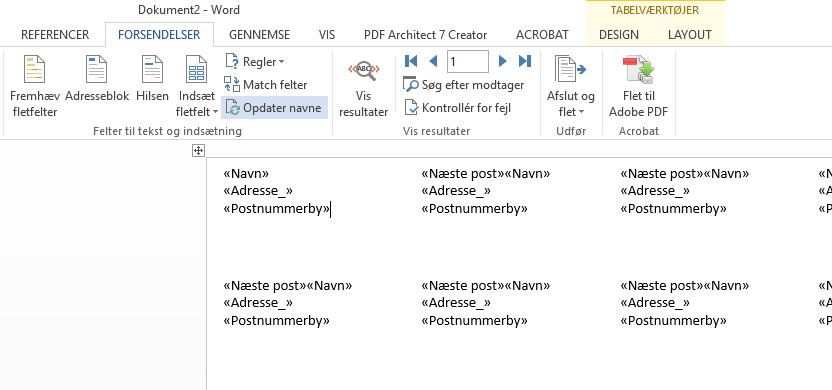
Task: Jump to the last record
Action: coord(525,61)
